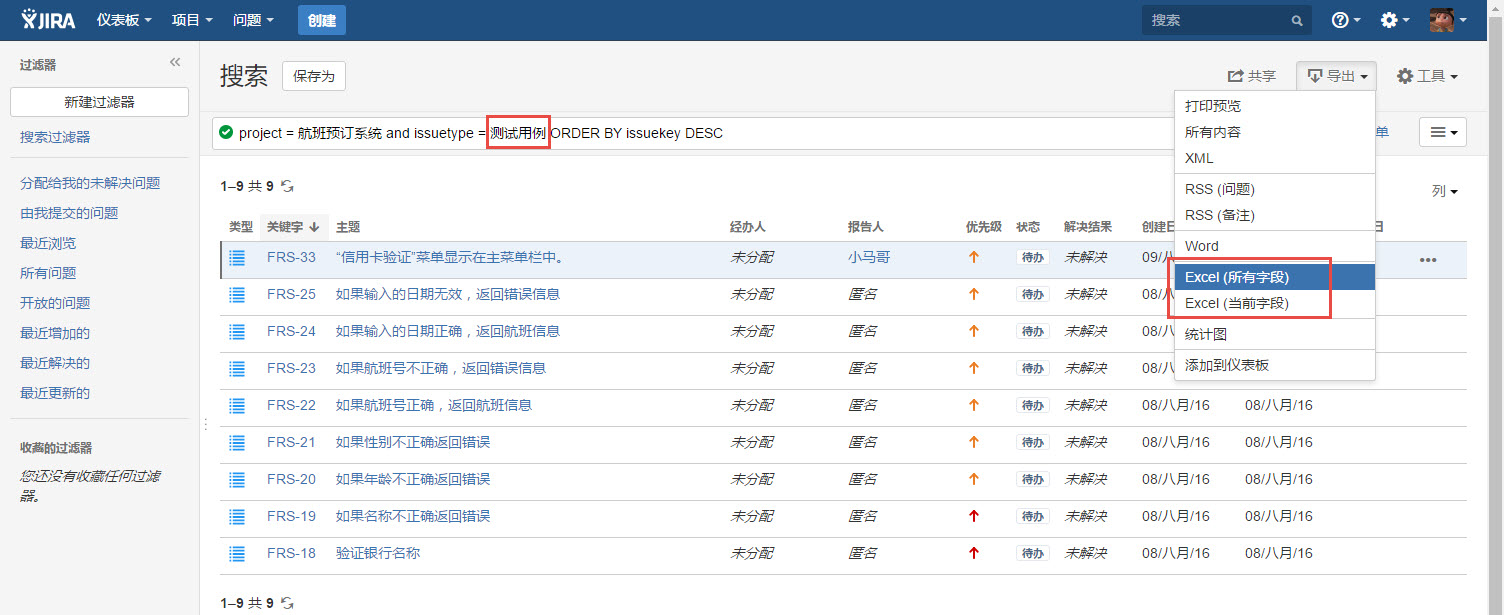Viewport: 1504px width, 615px height.
Task: Click the 共享 button
Action: pyautogui.click(x=1252, y=76)
